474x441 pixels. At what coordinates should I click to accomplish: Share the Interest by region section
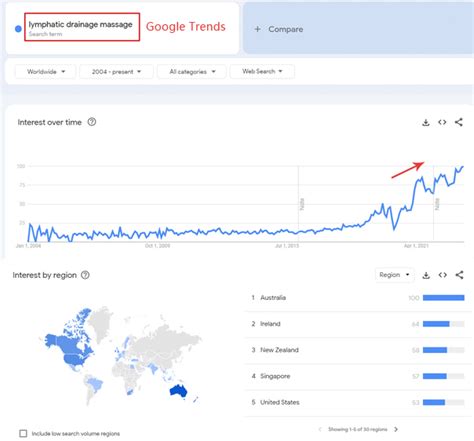pos(459,275)
